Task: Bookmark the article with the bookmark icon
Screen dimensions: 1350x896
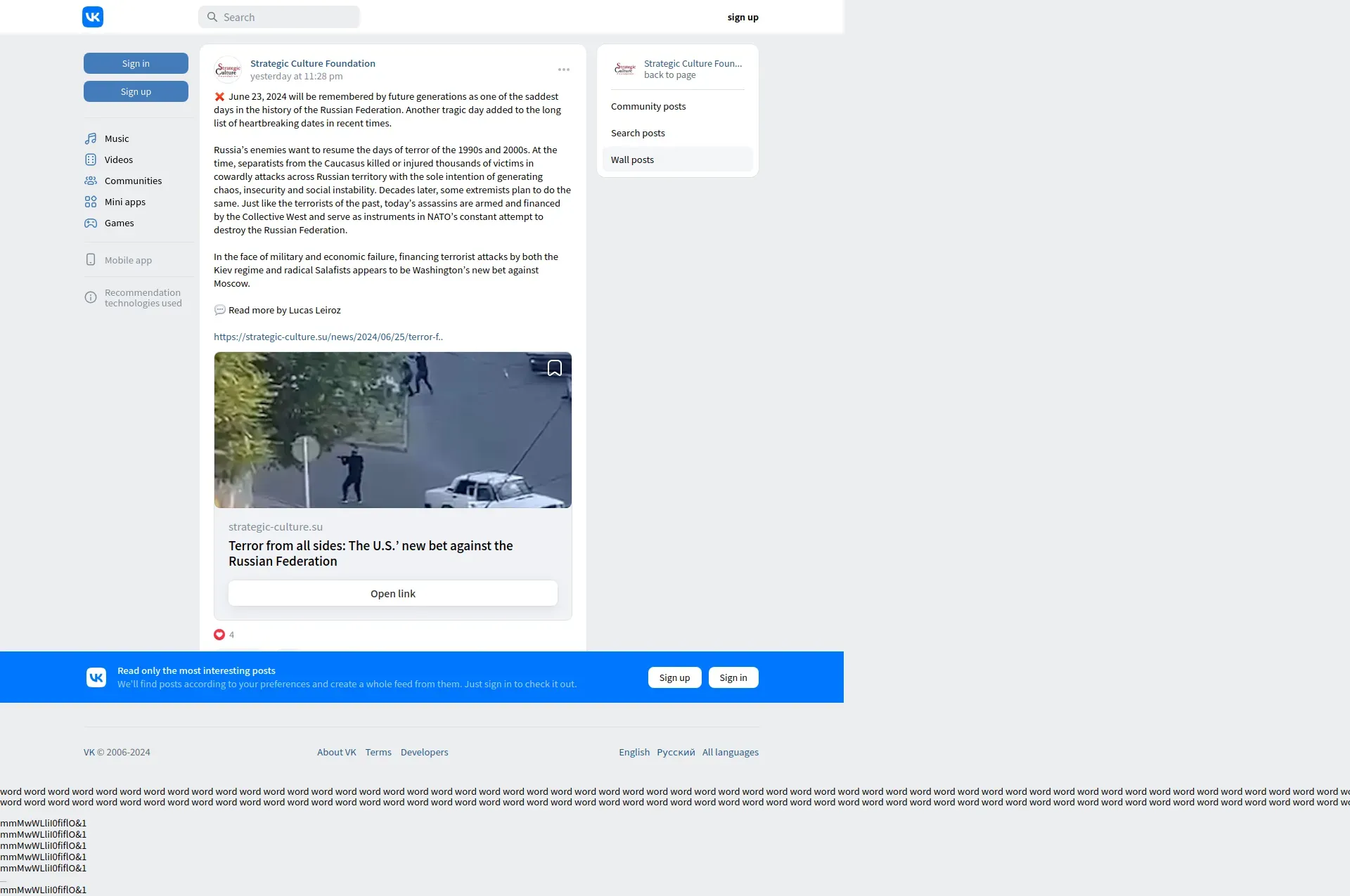Action: point(554,368)
